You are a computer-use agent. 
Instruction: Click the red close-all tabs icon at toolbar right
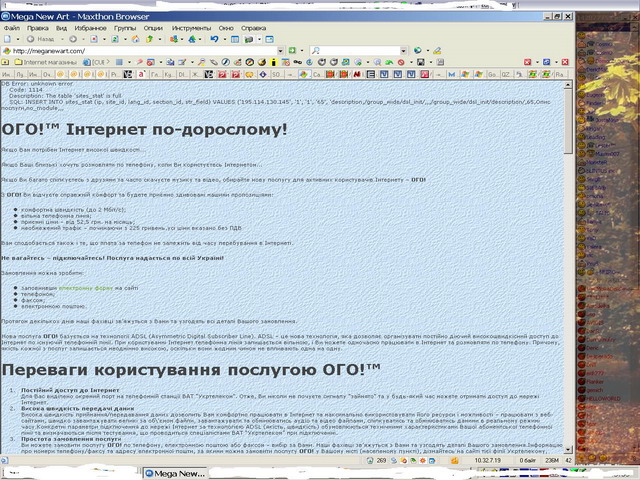tap(565, 62)
